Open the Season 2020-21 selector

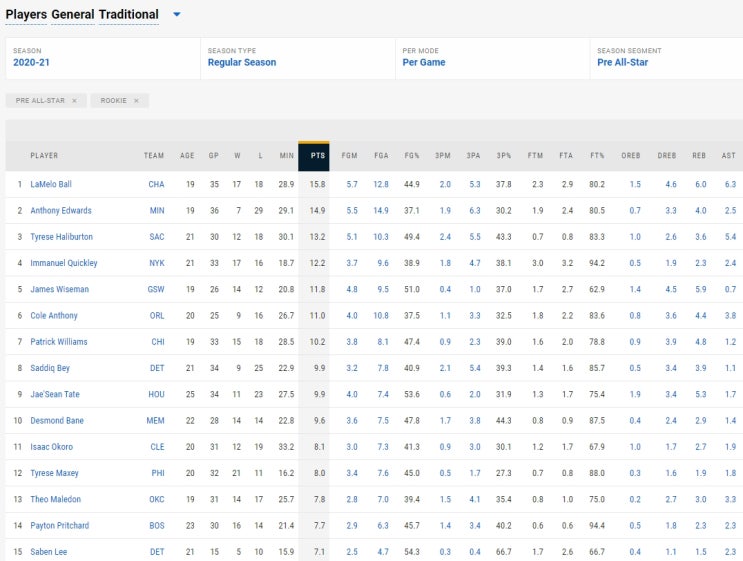point(103,58)
